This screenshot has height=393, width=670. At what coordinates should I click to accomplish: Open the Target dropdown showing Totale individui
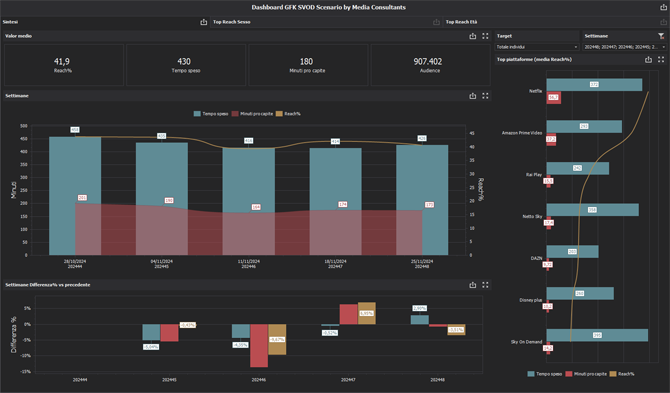pos(537,47)
